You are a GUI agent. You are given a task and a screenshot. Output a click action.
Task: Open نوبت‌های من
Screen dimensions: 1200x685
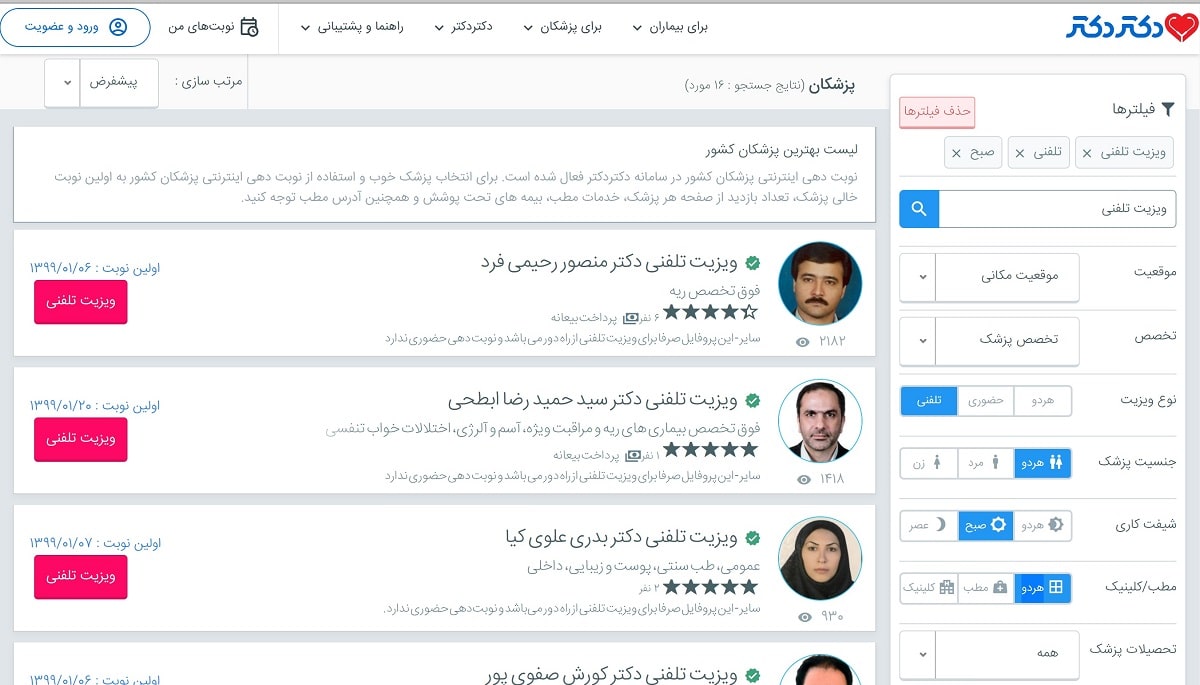click(213, 27)
